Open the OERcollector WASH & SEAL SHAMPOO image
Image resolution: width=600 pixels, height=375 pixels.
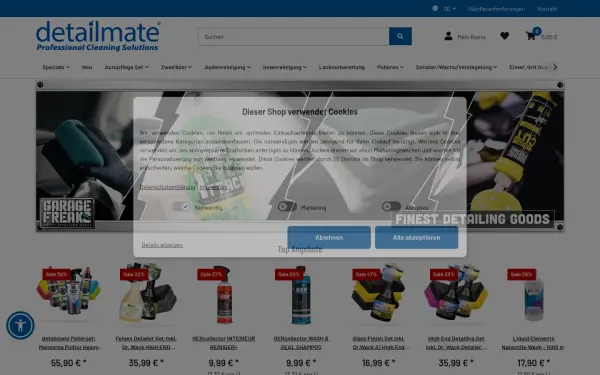301,294
